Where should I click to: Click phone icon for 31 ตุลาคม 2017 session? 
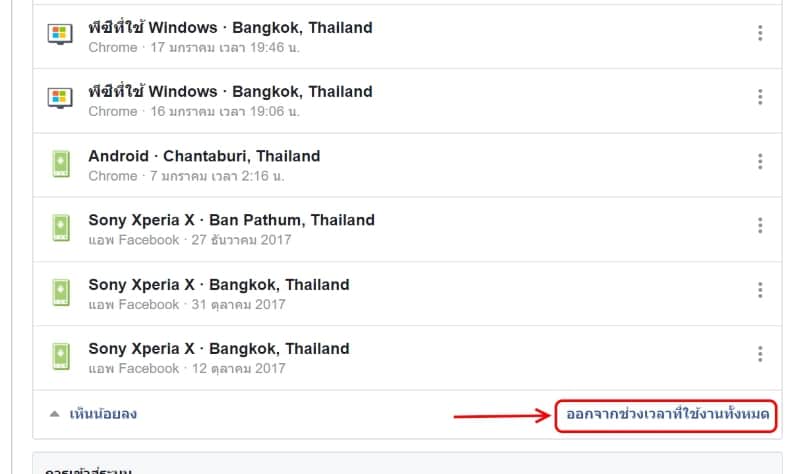pyautogui.click(x=60, y=293)
